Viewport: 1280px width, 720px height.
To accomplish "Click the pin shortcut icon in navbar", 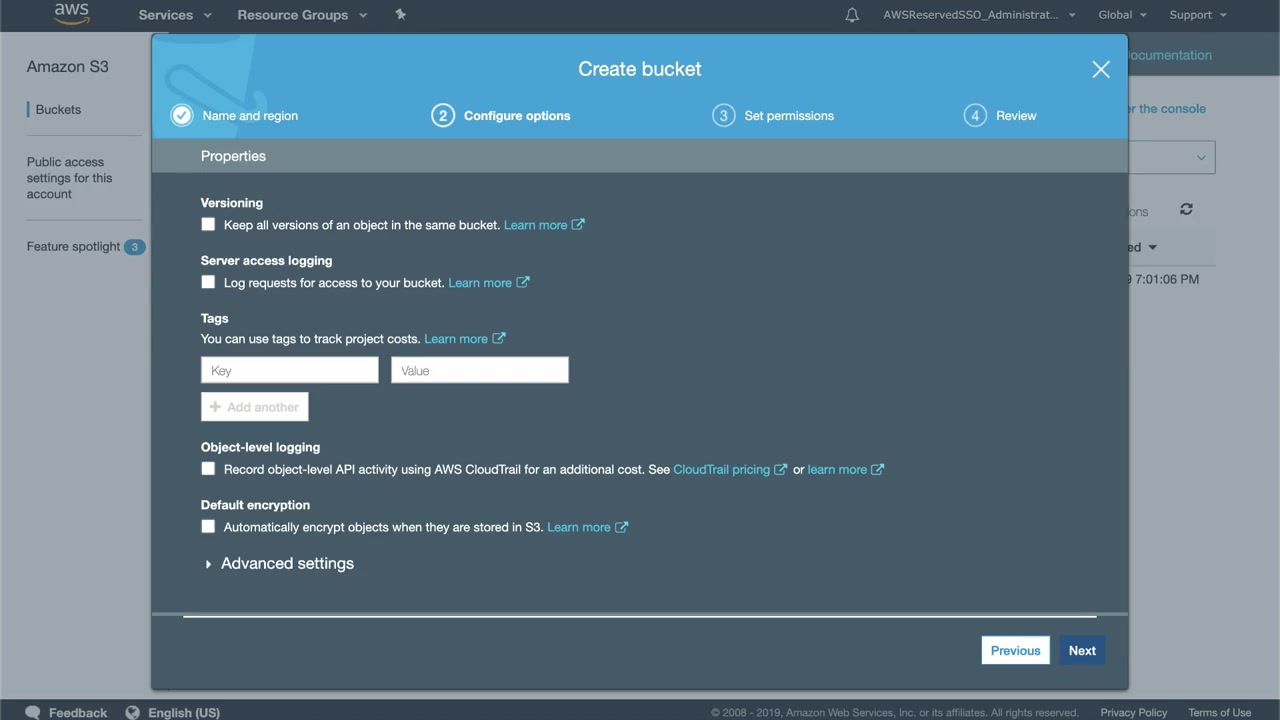I will (401, 14).
